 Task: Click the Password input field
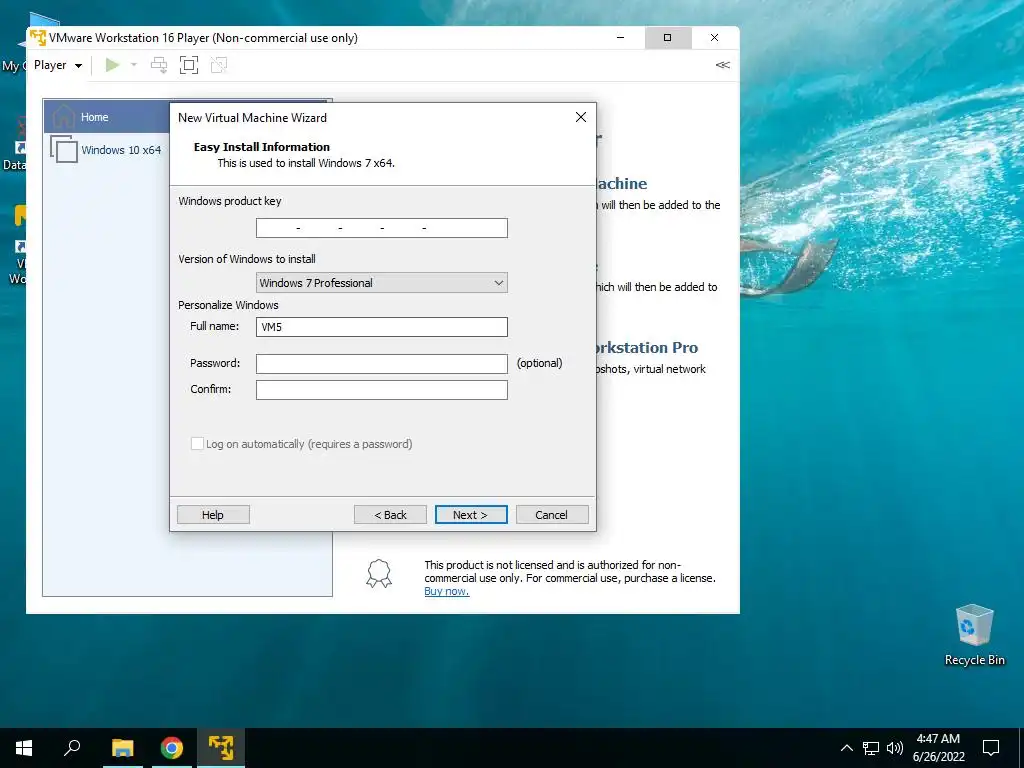coord(381,364)
